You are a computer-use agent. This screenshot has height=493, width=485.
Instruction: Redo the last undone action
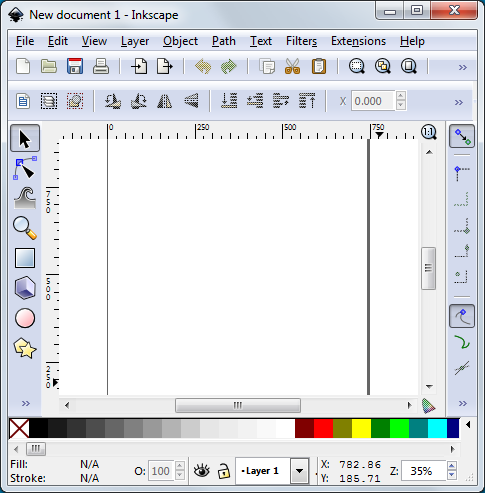coord(229,66)
